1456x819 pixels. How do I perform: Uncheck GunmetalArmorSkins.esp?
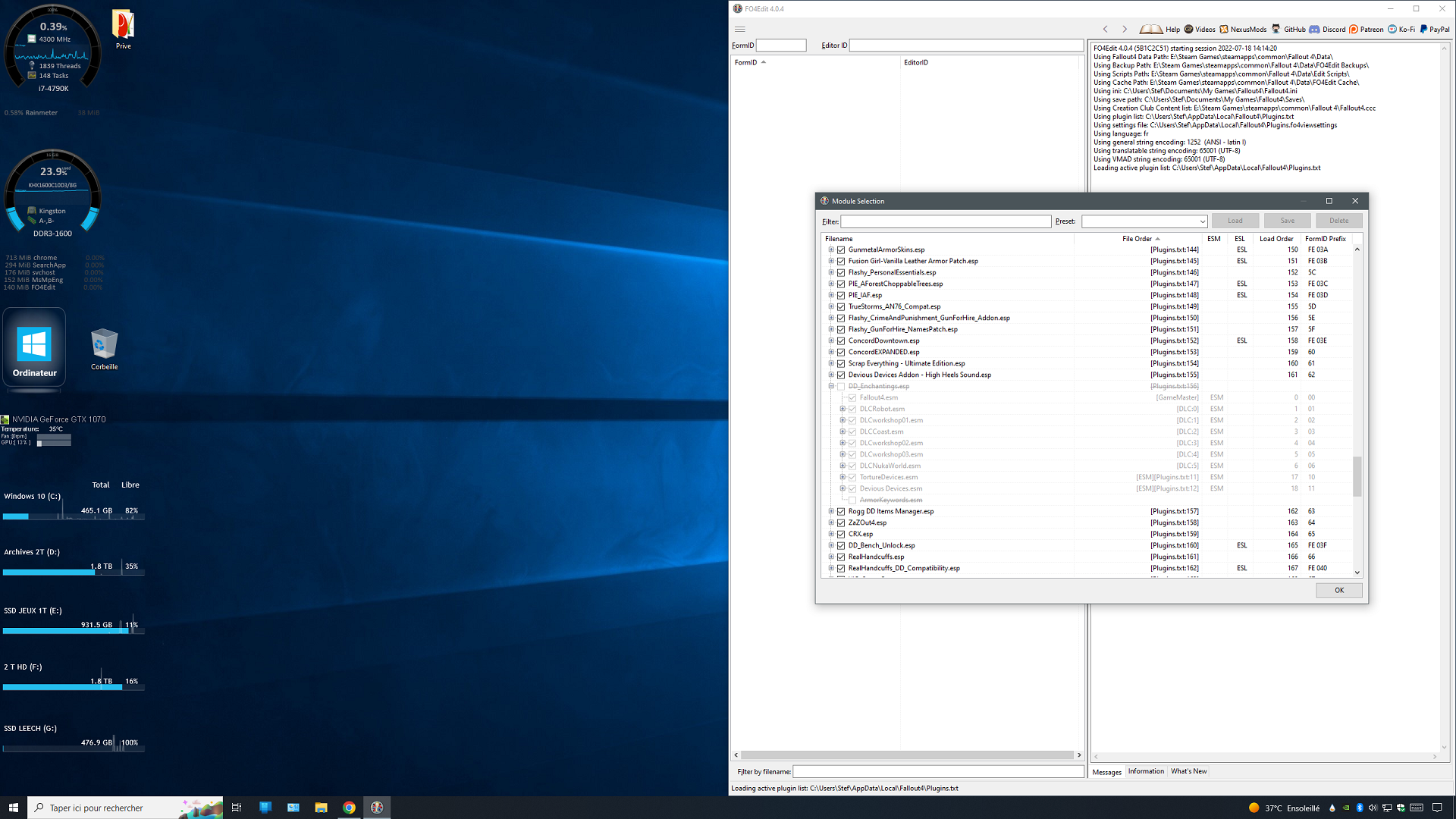pos(841,249)
